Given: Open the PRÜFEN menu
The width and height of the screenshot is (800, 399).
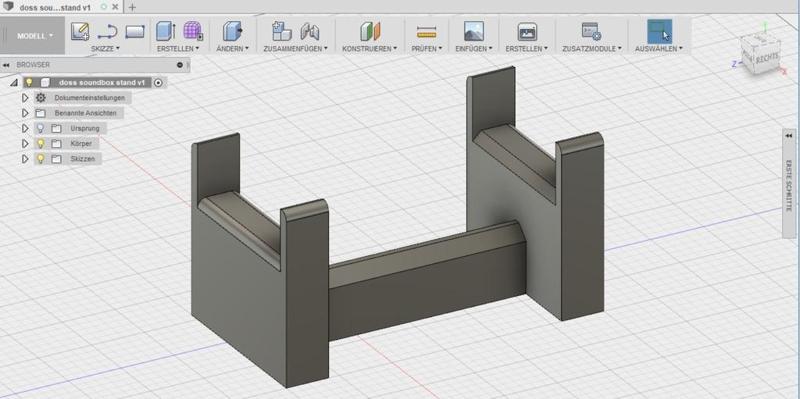Looking at the screenshot, I should [427, 48].
